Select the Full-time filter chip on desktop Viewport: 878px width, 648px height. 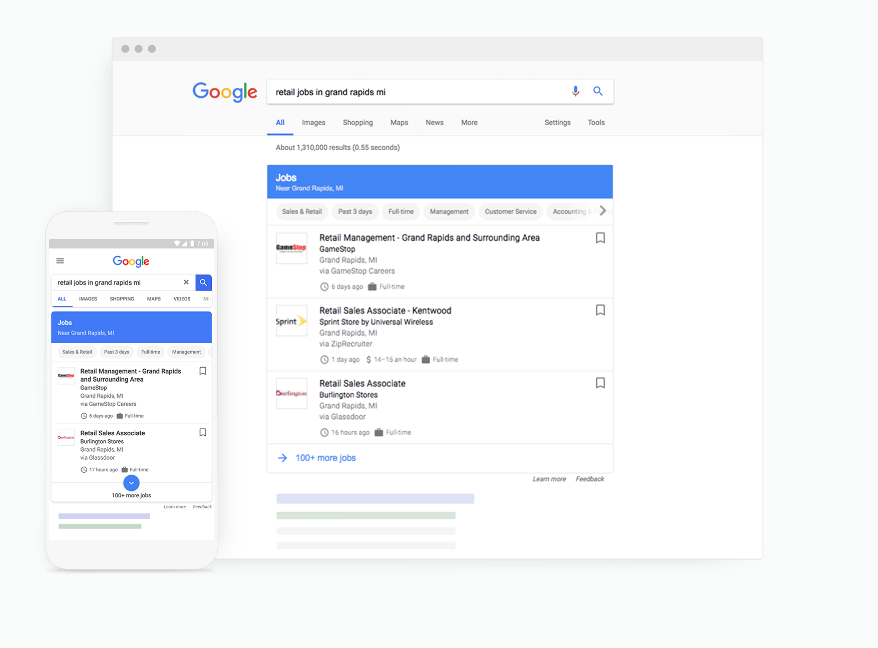401,212
